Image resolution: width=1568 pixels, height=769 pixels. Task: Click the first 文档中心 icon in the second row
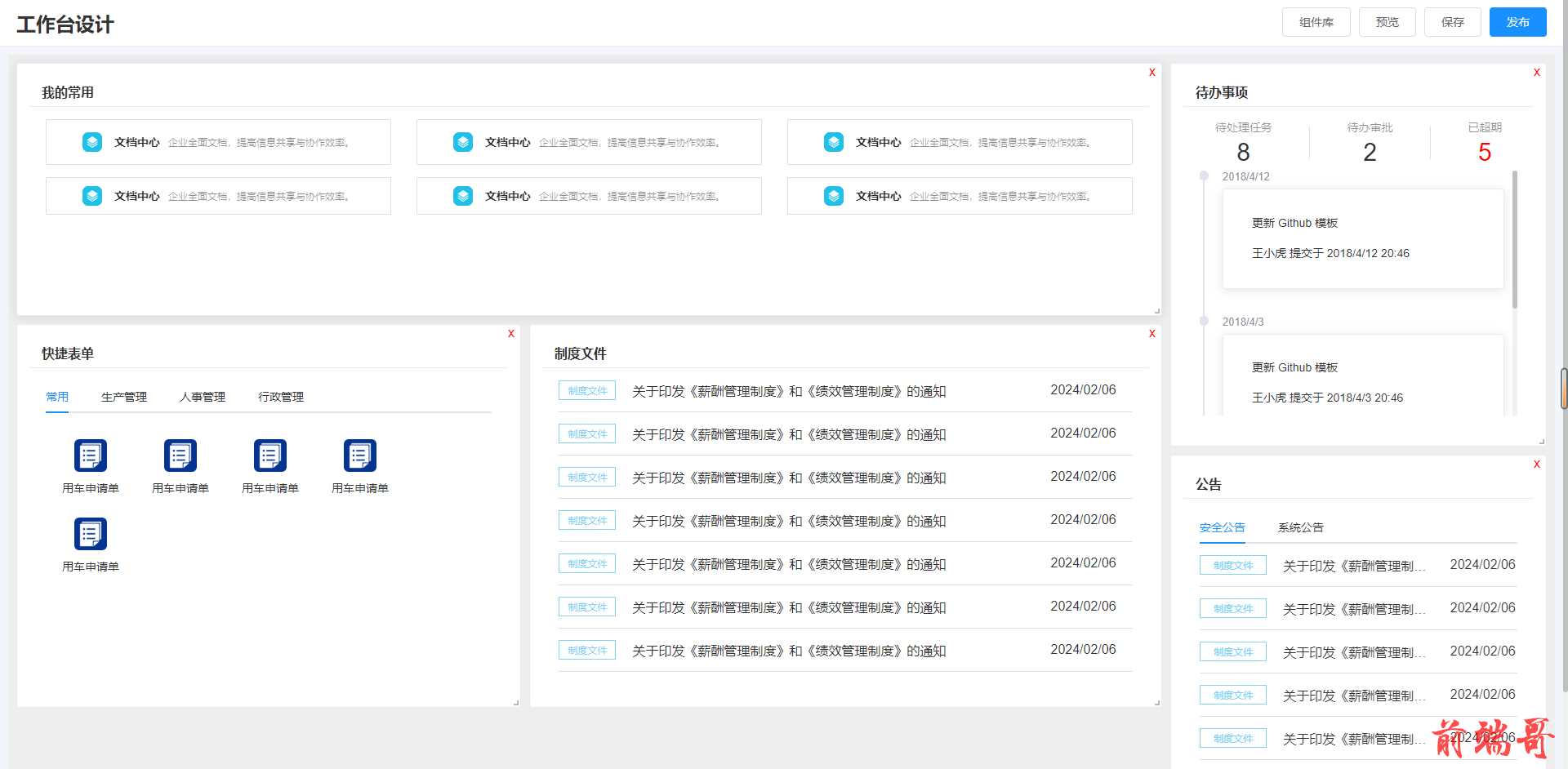point(92,196)
